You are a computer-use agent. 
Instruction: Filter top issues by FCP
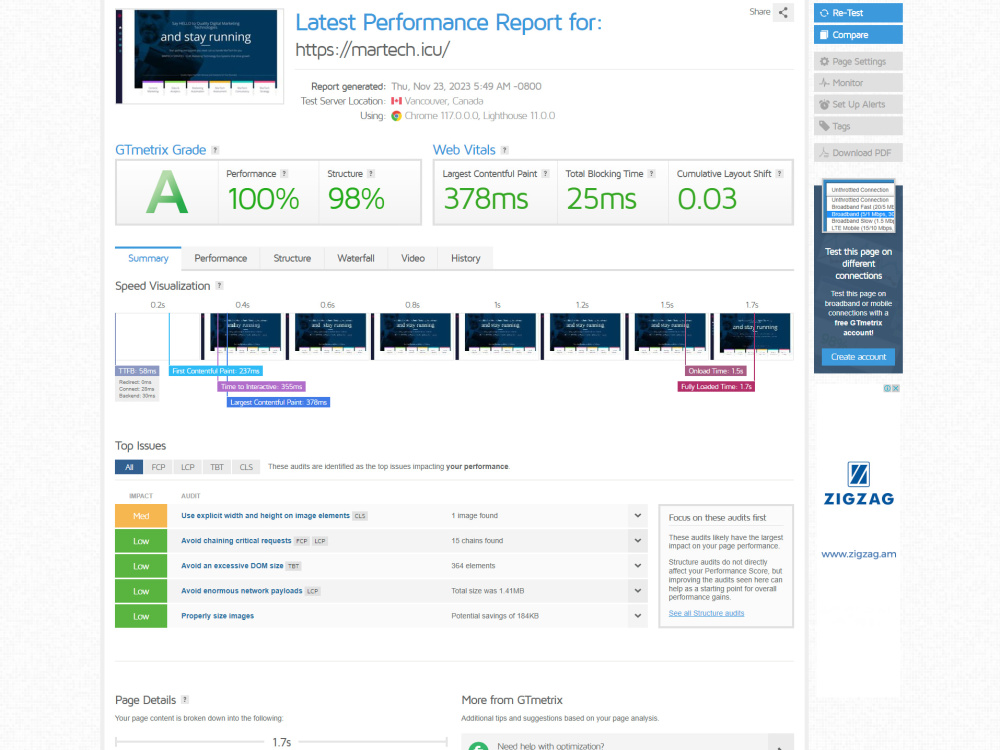click(x=158, y=467)
